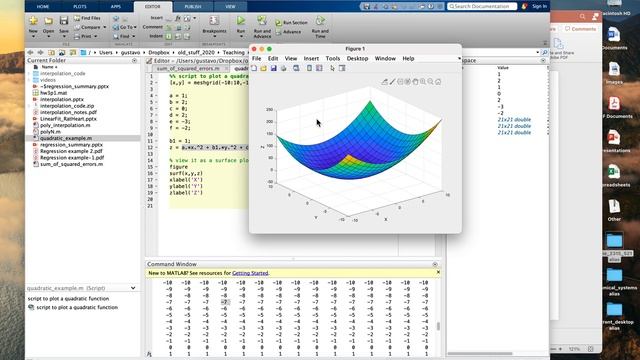Open the Insert menu in Figure 1
The height and width of the screenshot is (360, 640).
pyautogui.click(x=311, y=59)
